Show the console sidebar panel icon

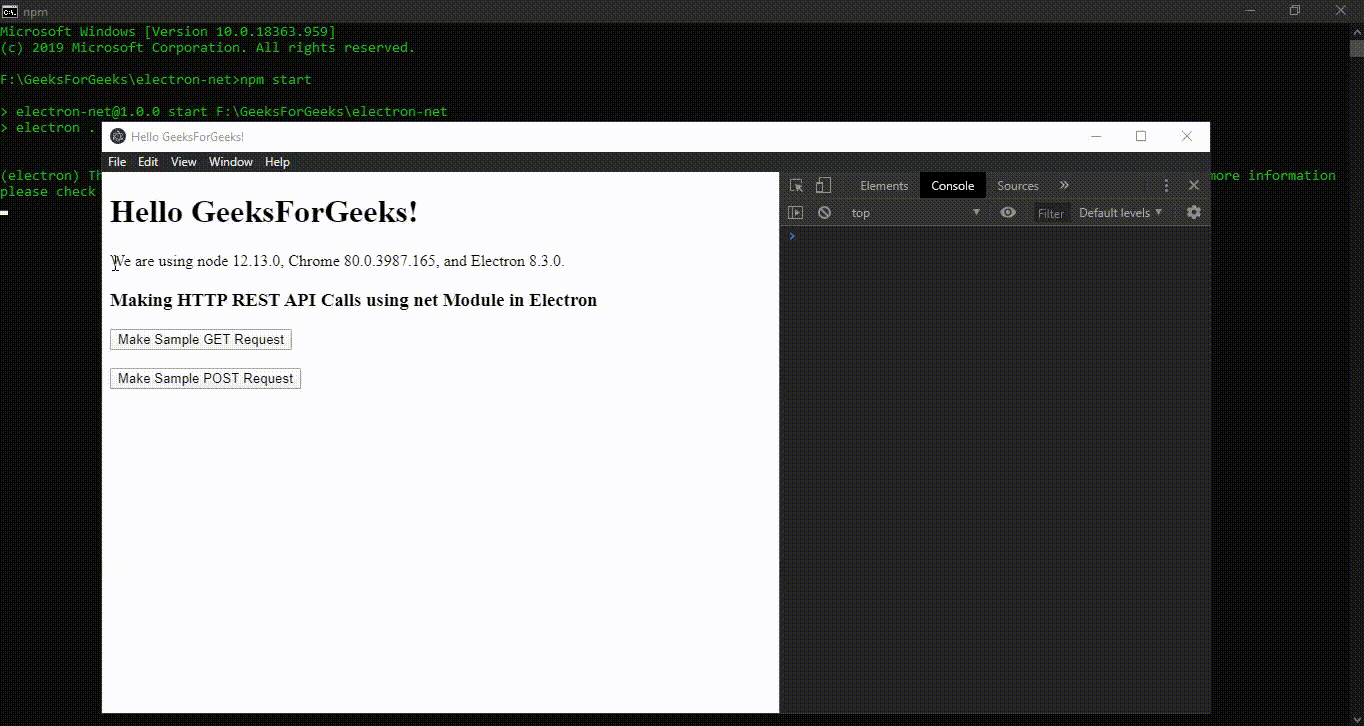click(796, 213)
